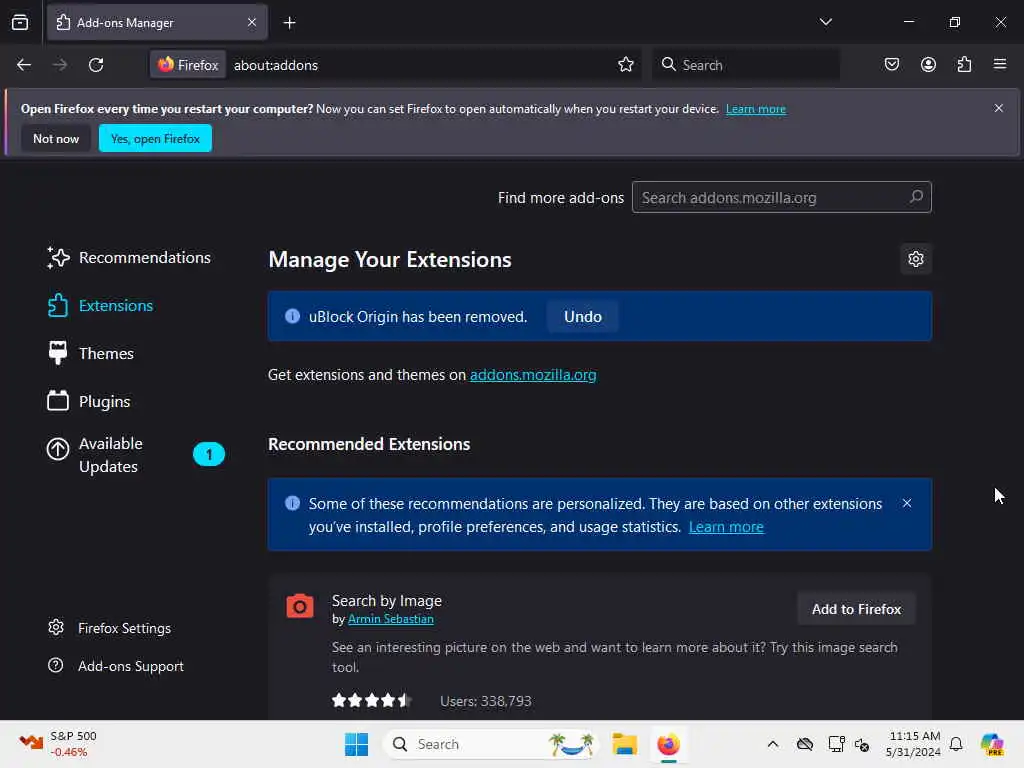The height and width of the screenshot is (768, 1024).
Task: Click the Manage Your Extensions heading
Action: coord(390,259)
